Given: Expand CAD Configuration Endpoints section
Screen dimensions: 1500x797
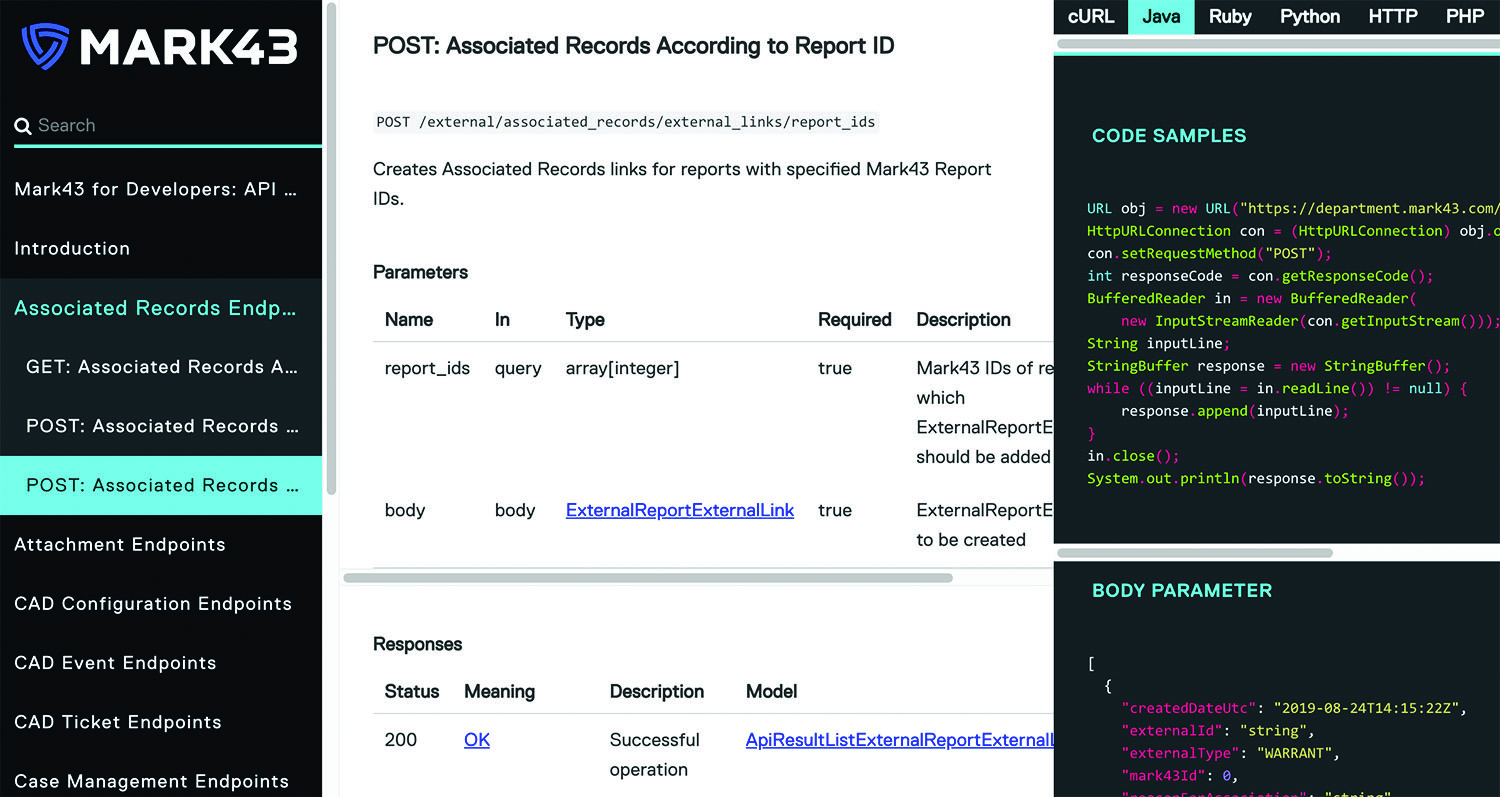Looking at the screenshot, I should pyautogui.click(x=153, y=604).
